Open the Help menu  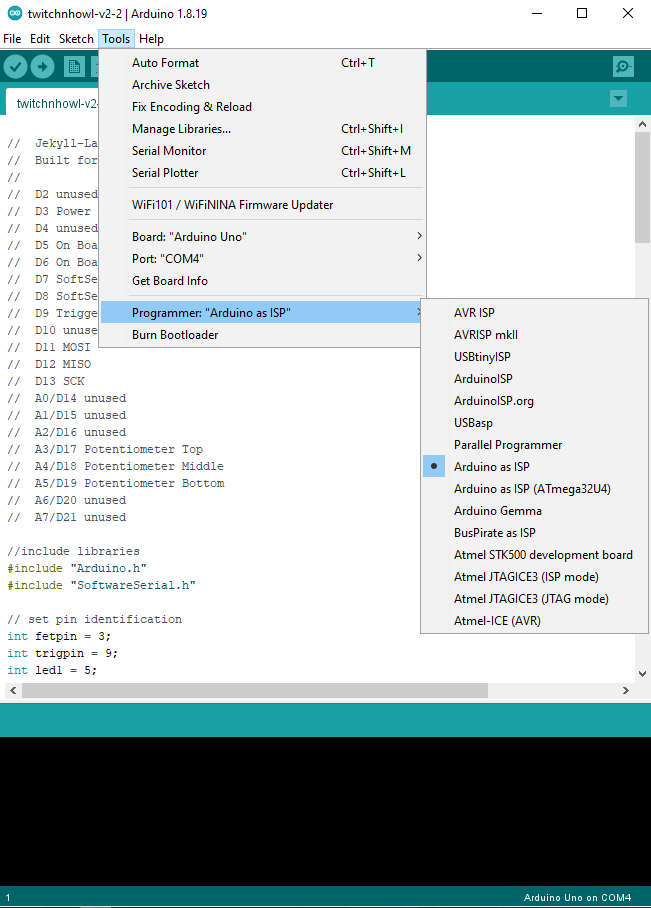pos(151,39)
